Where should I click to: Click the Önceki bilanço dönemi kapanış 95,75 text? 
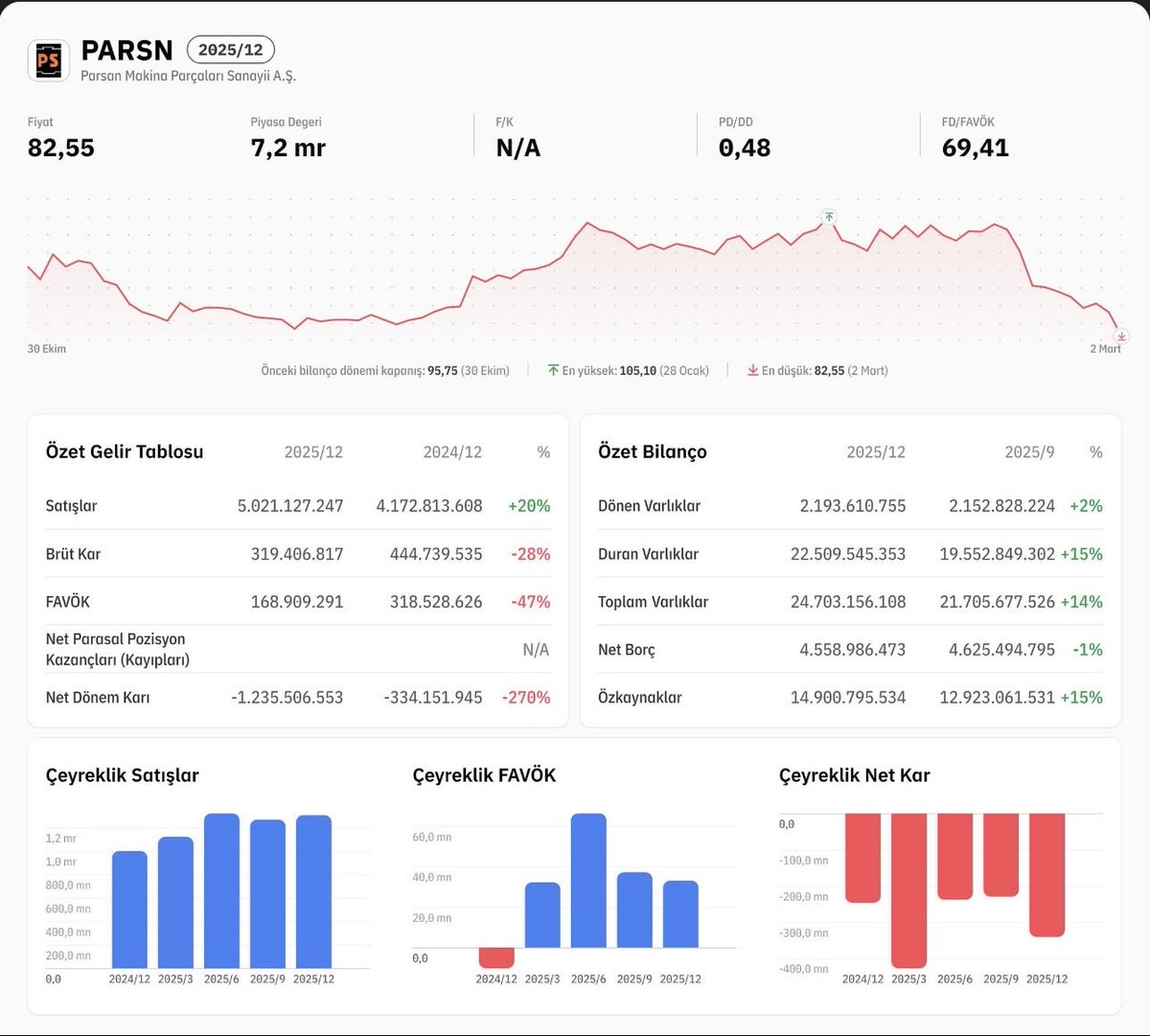click(x=385, y=371)
